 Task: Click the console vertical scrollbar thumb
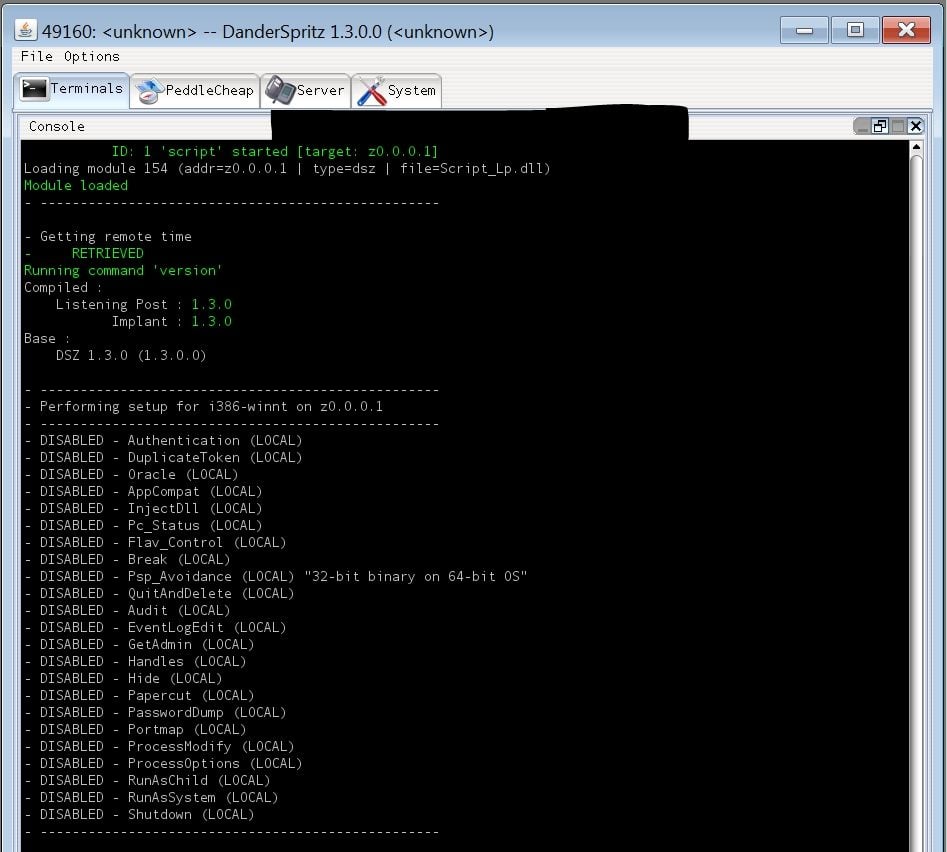tap(916, 504)
